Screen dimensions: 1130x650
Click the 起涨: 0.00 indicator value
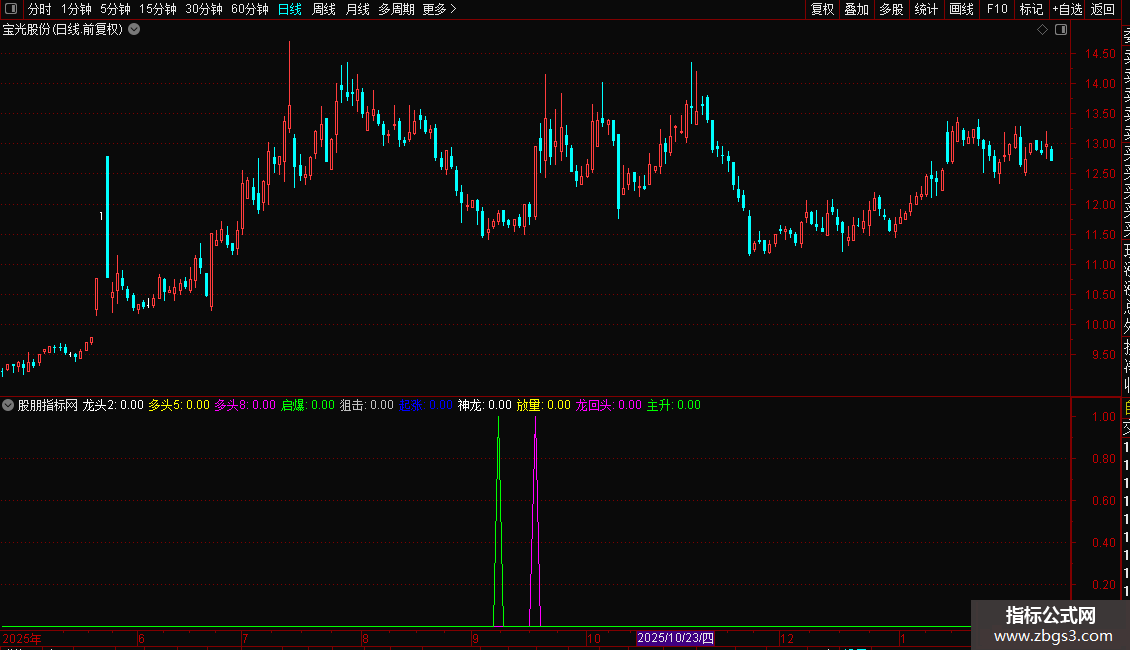425,405
